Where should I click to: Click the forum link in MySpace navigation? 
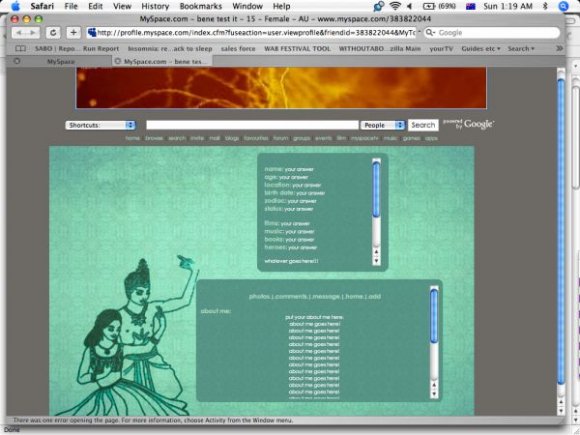pyautogui.click(x=280, y=138)
